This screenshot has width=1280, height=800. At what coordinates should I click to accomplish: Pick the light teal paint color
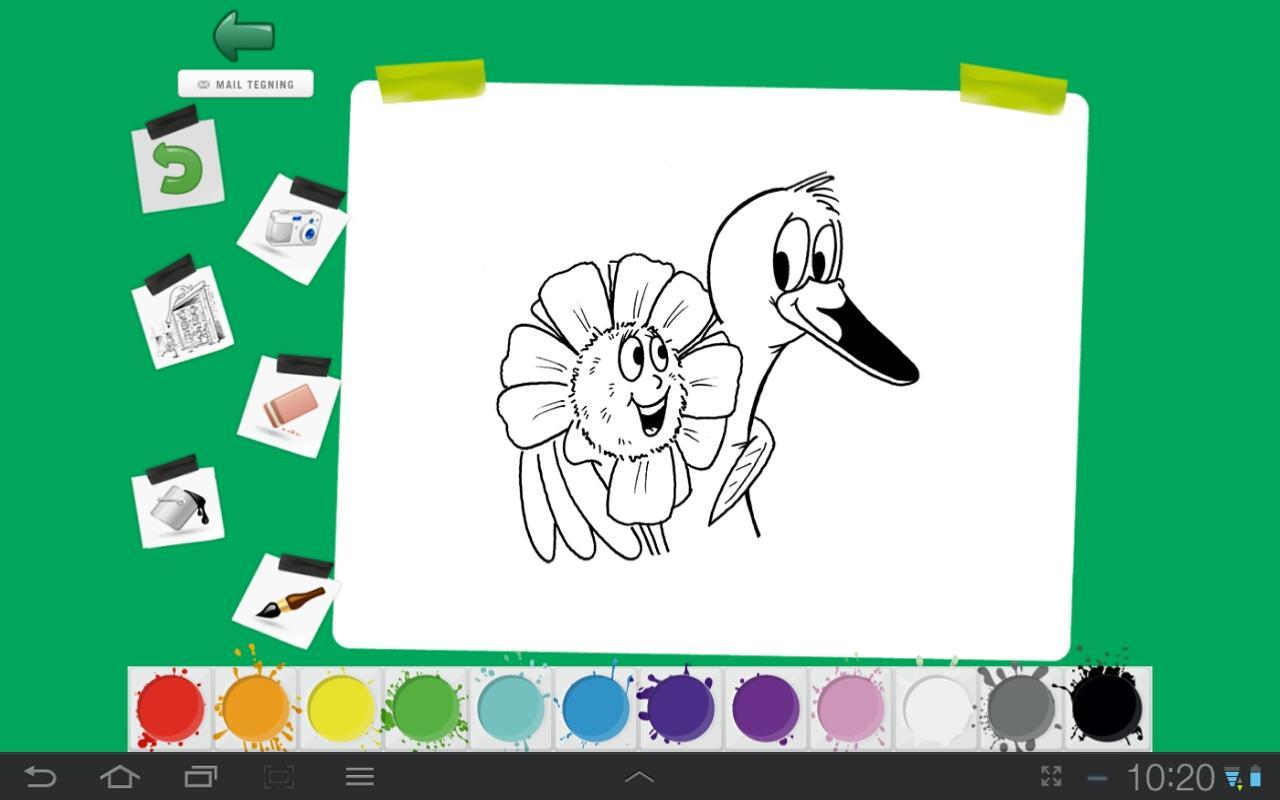pos(510,708)
